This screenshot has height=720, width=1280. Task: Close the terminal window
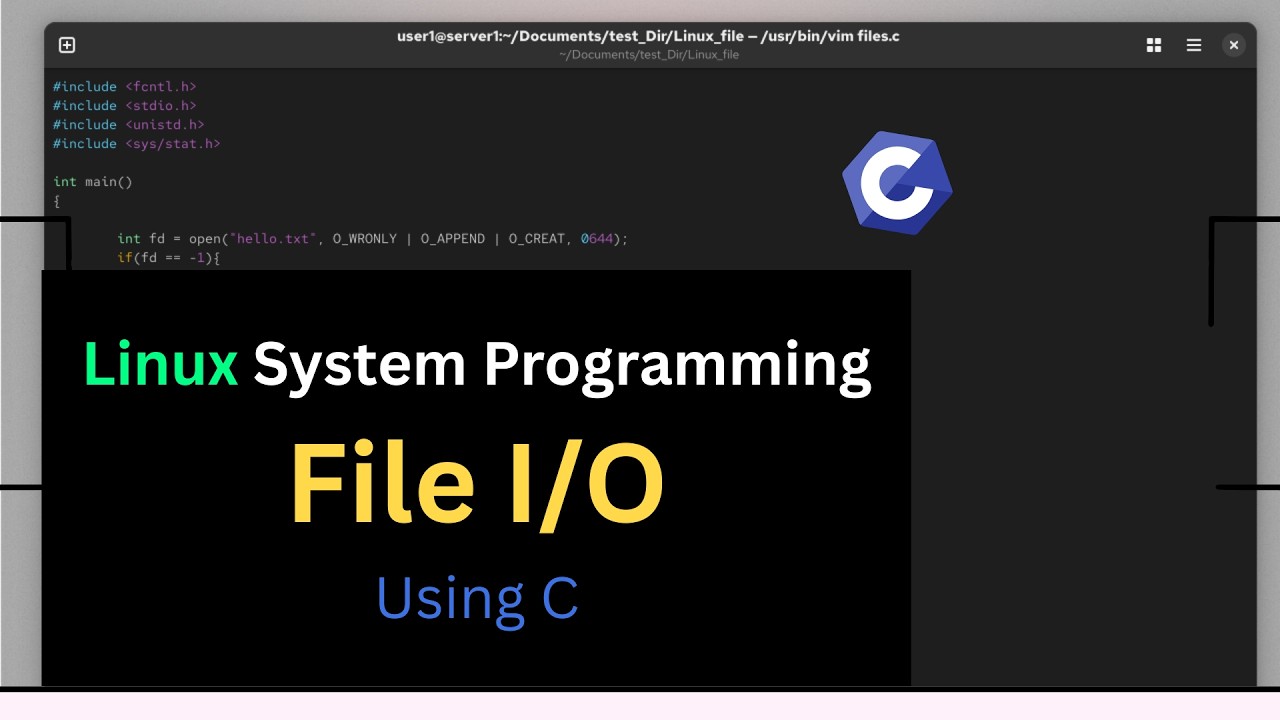pyautogui.click(x=1233, y=45)
